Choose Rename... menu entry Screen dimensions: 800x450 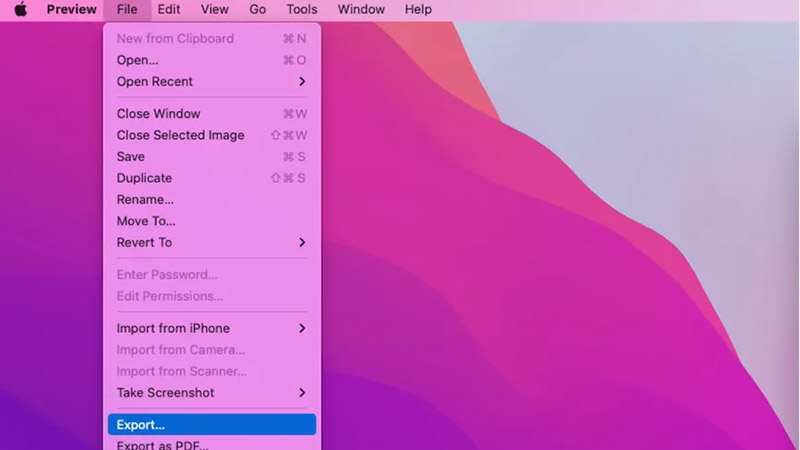pyautogui.click(x=145, y=199)
